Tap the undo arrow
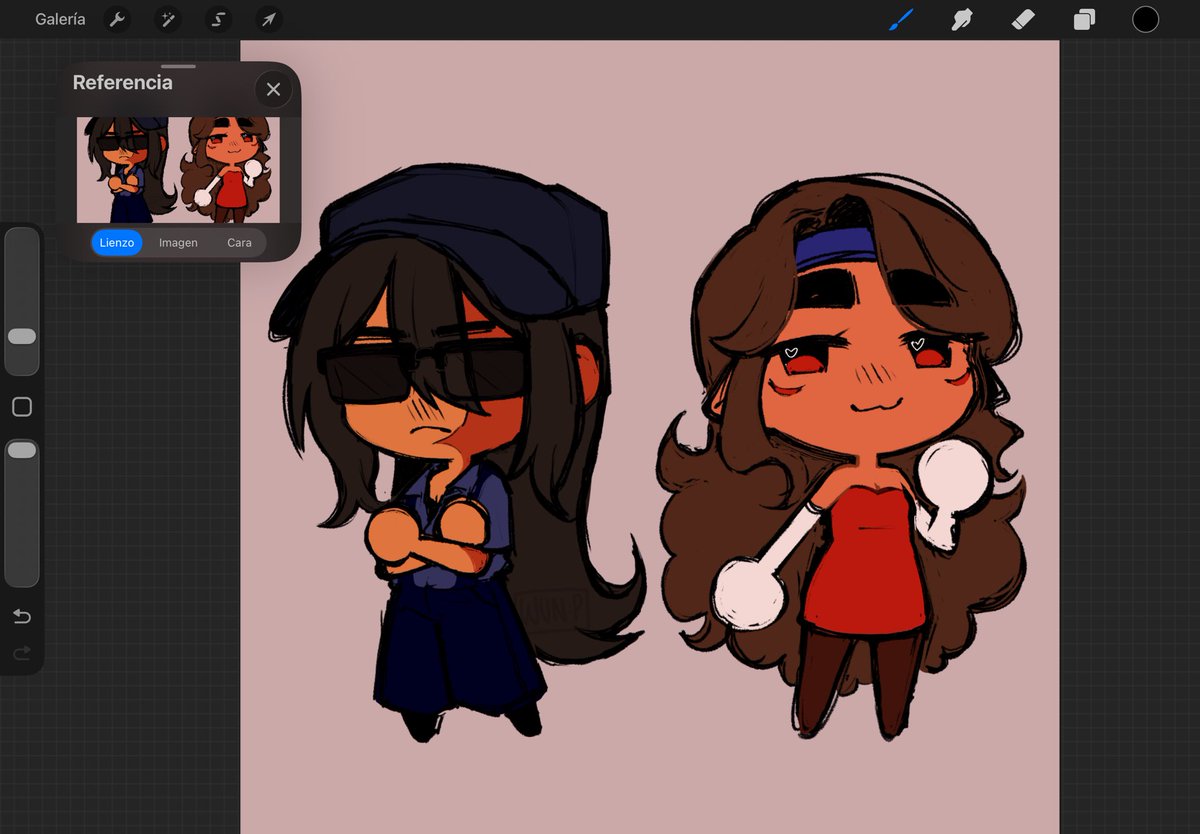1200x834 pixels. (x=22, y=616)
